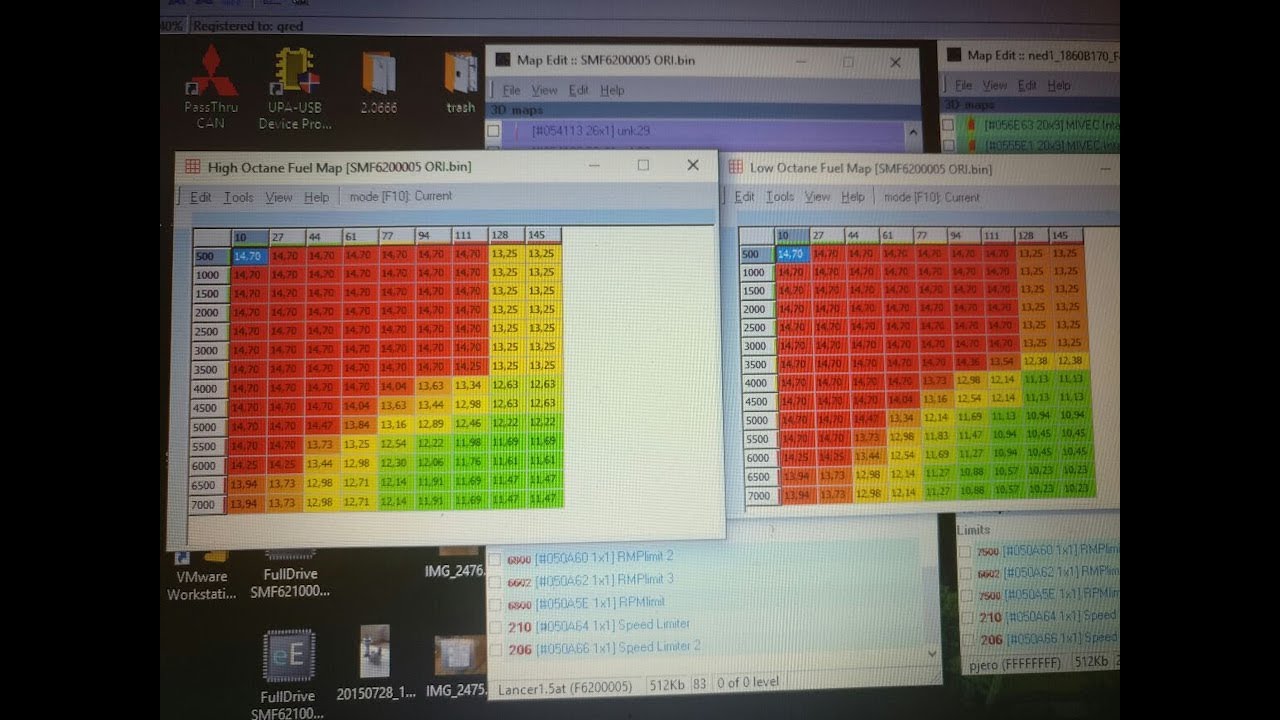Screen dimensions: 1280x720
Task: Check the [#0555E1 20x9] MIVEC checkbox in ned1 window
Action: click(x=948, y=146)
